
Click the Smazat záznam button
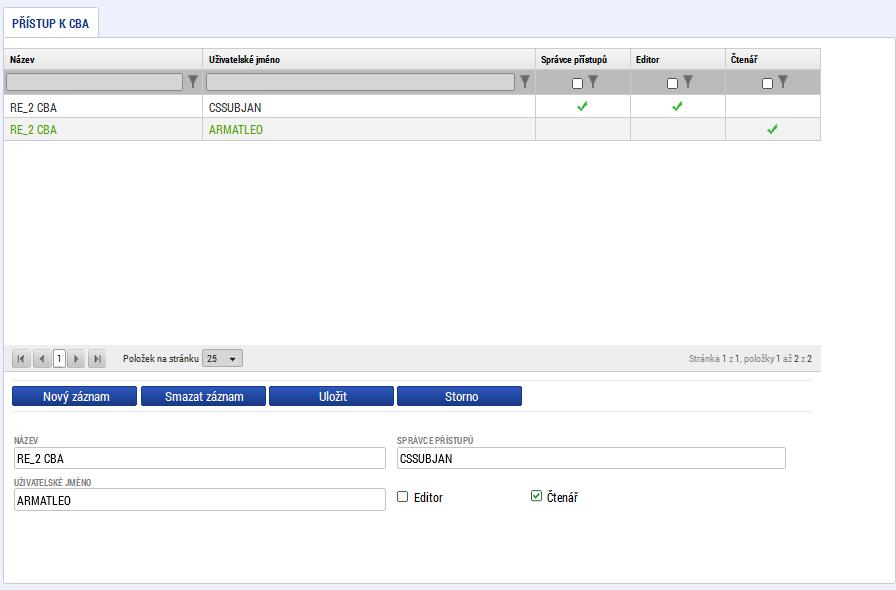[203, 396]
